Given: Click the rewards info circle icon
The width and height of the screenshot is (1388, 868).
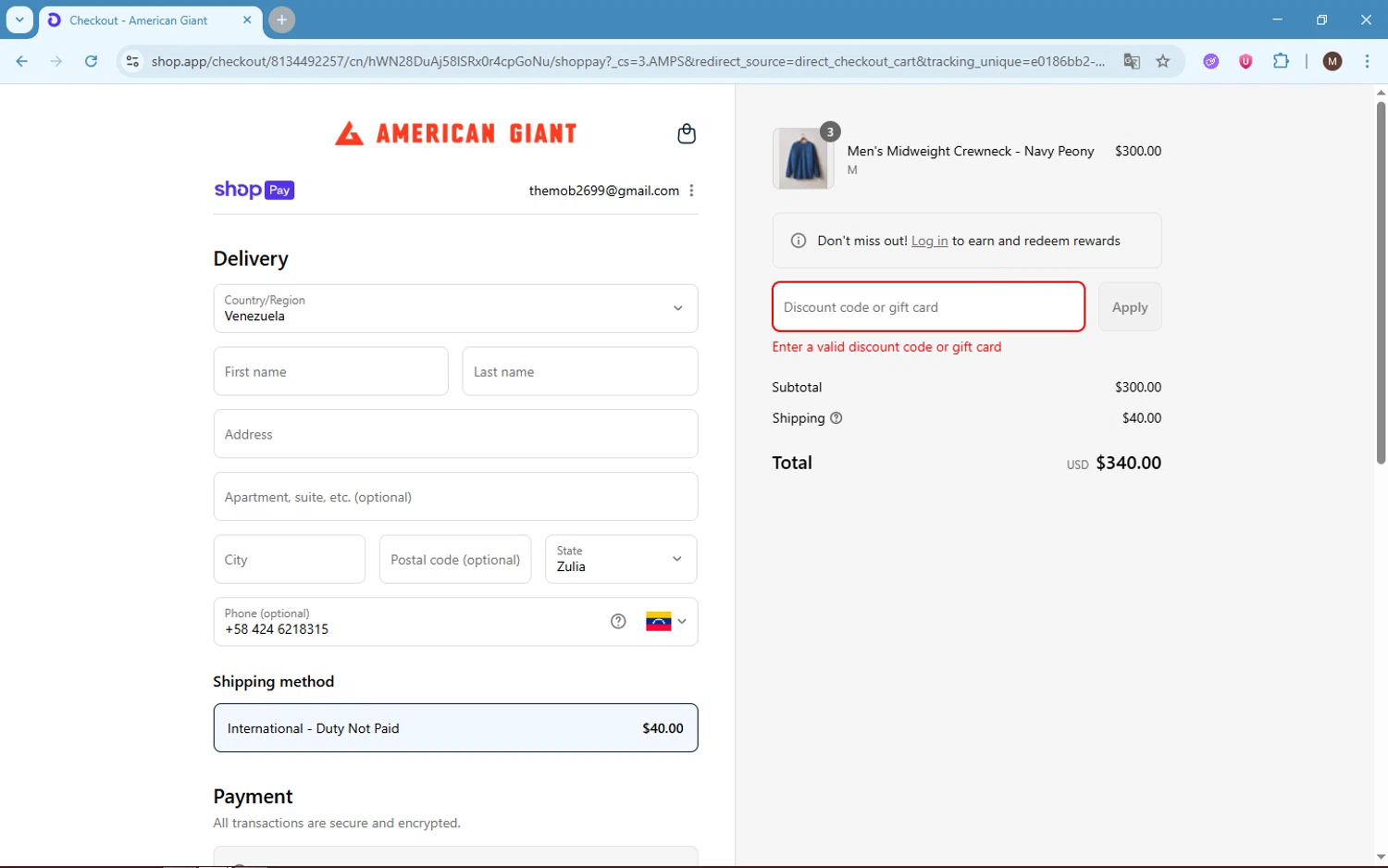Looking at the screenshot, I should click(798, 241).
